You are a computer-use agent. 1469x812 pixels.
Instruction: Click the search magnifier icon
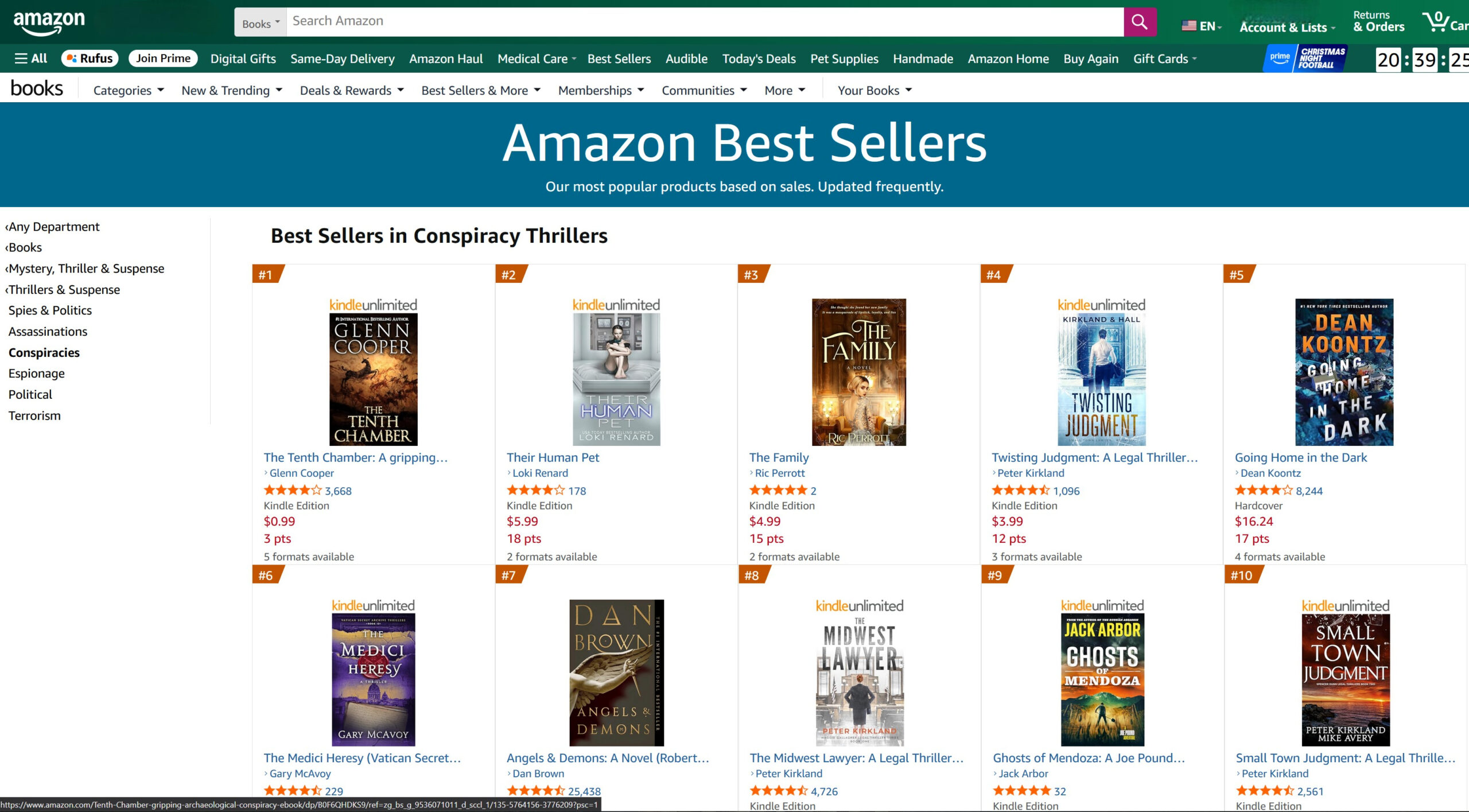[x=1140, y=22]
